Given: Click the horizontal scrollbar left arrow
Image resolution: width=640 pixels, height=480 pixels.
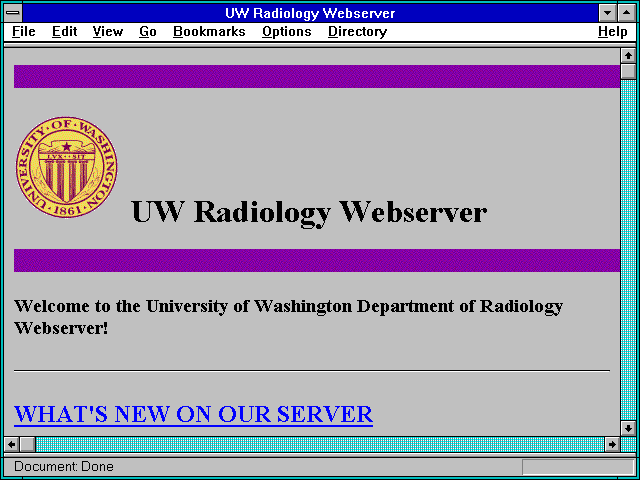Looking at the screenshot, I should pos(11,444).
